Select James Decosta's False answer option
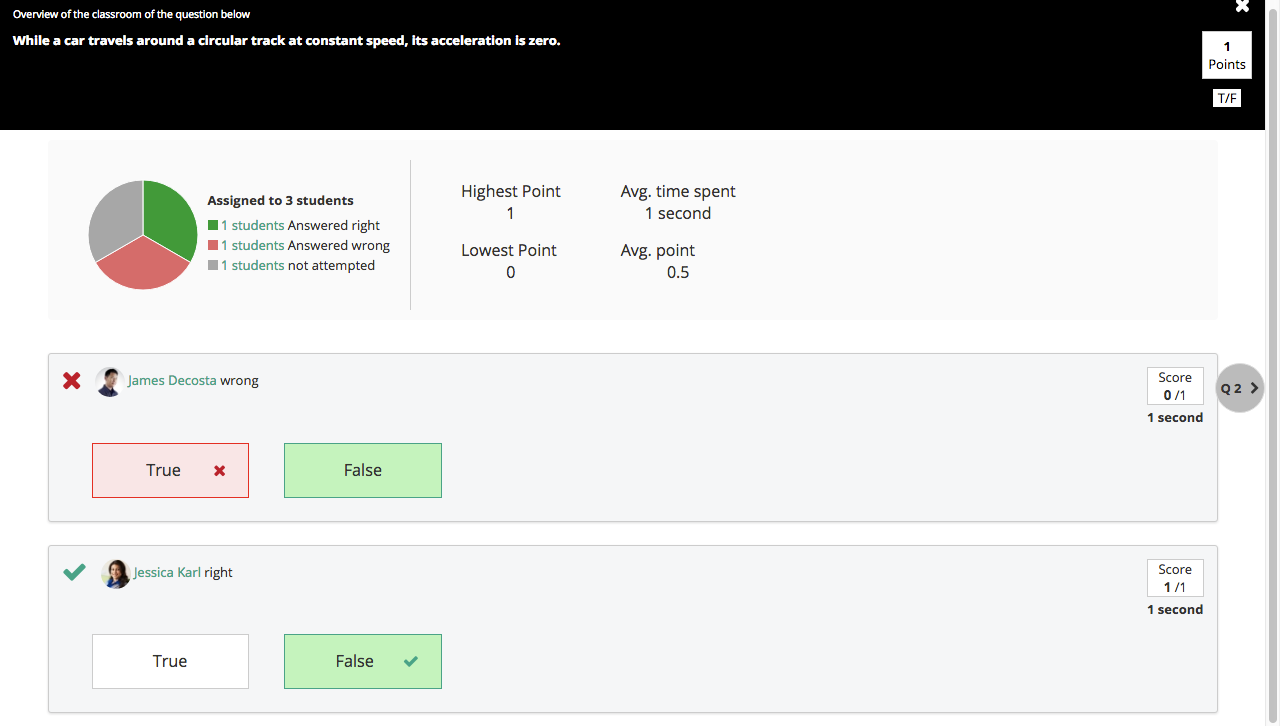 363,471
